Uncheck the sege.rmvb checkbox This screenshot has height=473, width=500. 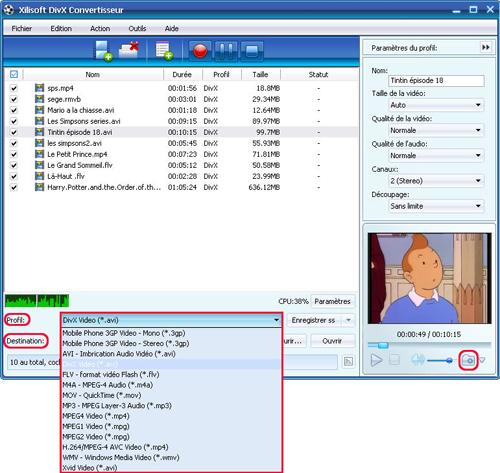pos(14,99)
